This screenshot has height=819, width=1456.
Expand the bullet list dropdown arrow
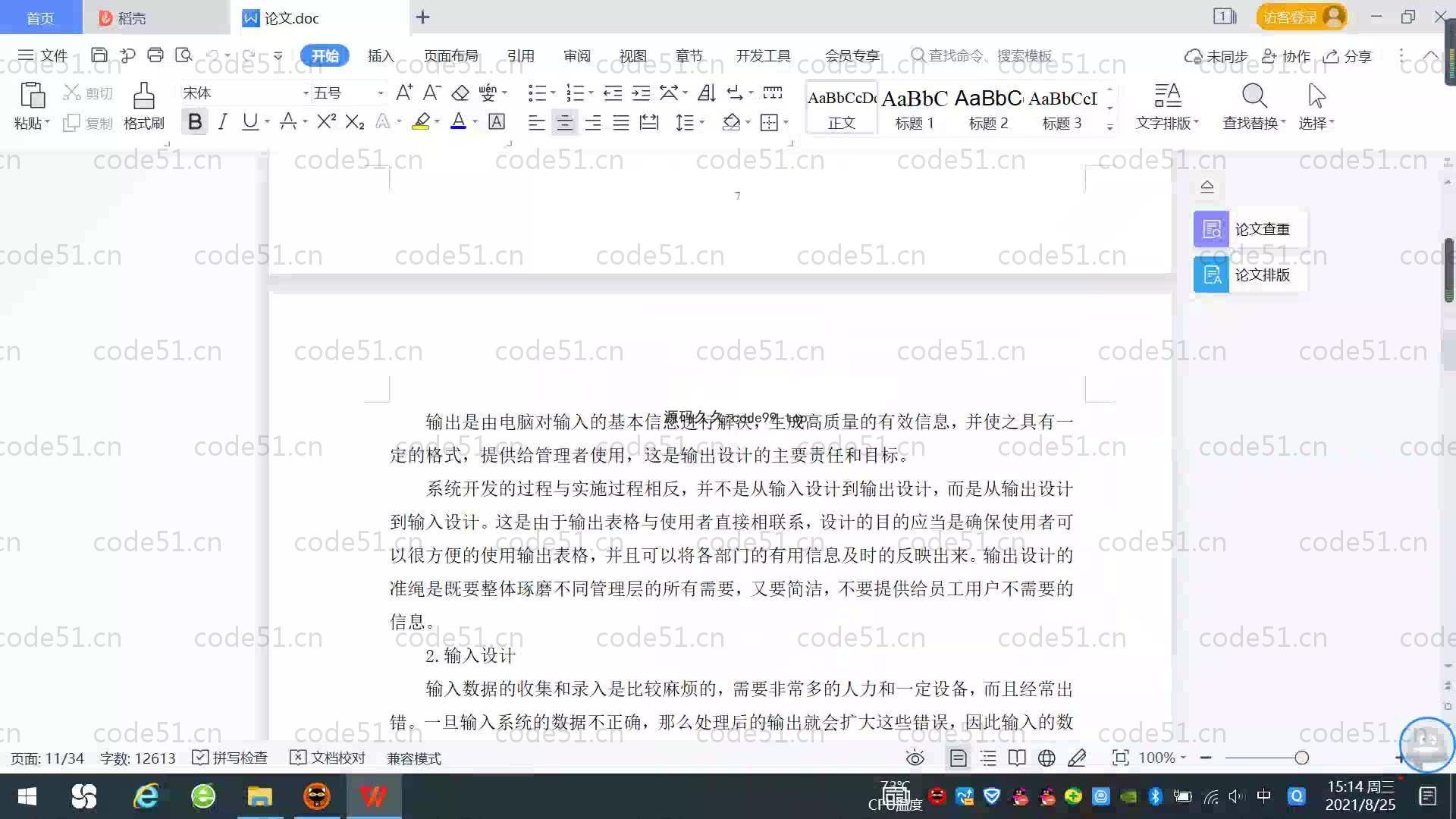pos(553,93)
